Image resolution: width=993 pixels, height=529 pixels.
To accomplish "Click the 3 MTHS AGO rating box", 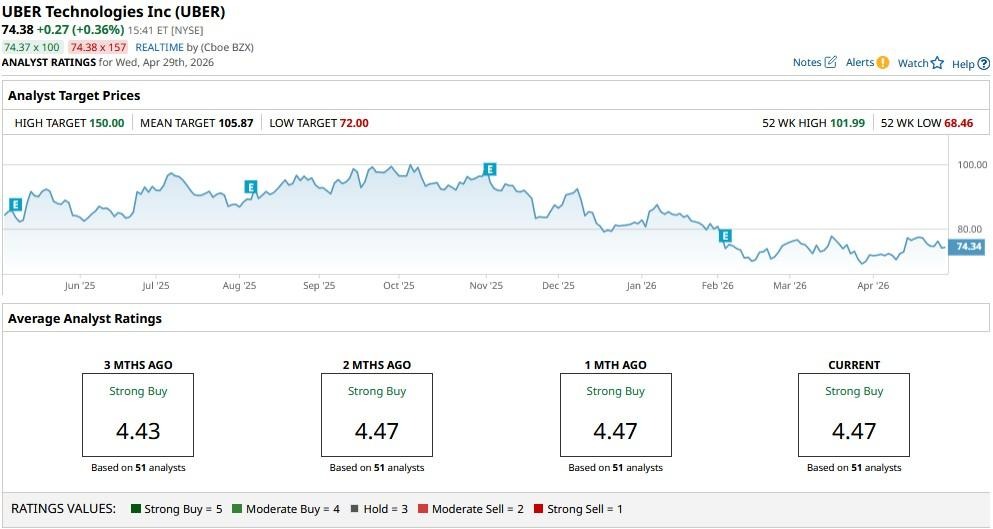I will (x=138, y=415).
